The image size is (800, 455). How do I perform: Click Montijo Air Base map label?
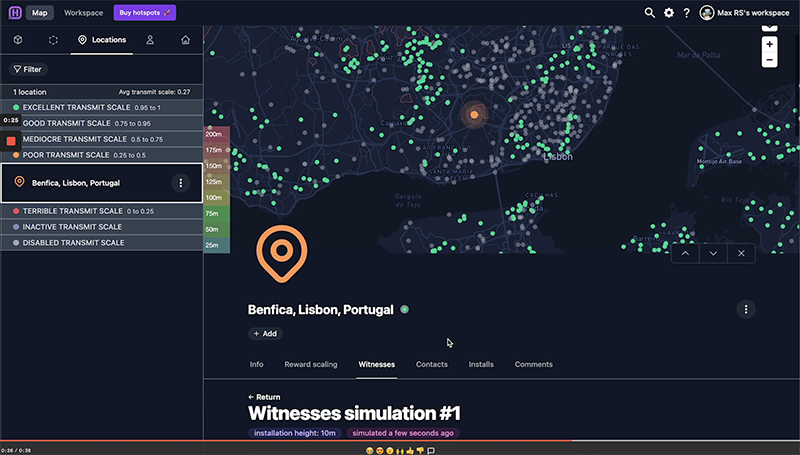pyautogui.click(x=719, y=161)
